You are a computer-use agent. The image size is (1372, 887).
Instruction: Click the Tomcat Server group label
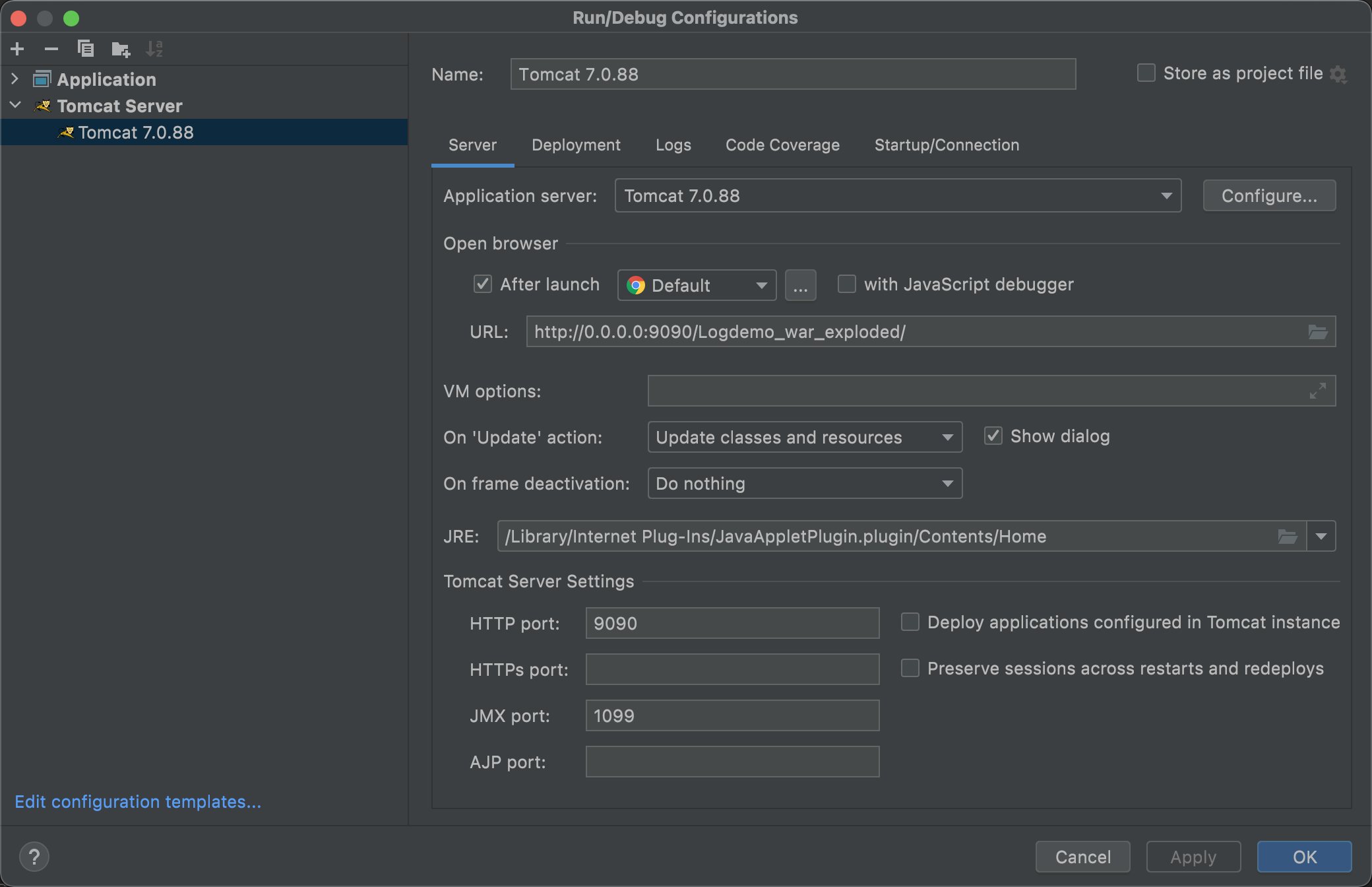(120, 106)
